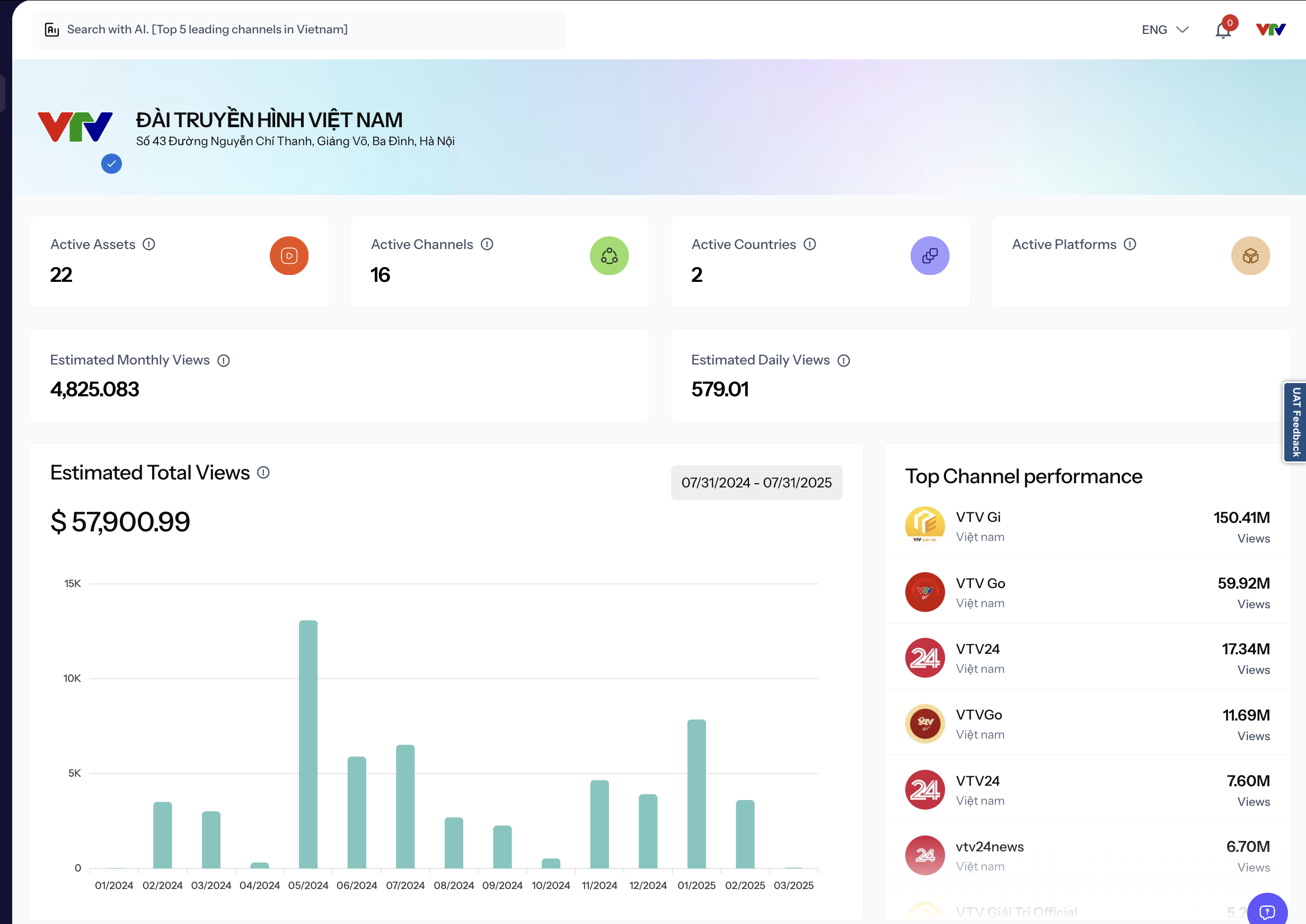Click the VTVGo channel avatar

pyautogui.click(x=925, y=724)
